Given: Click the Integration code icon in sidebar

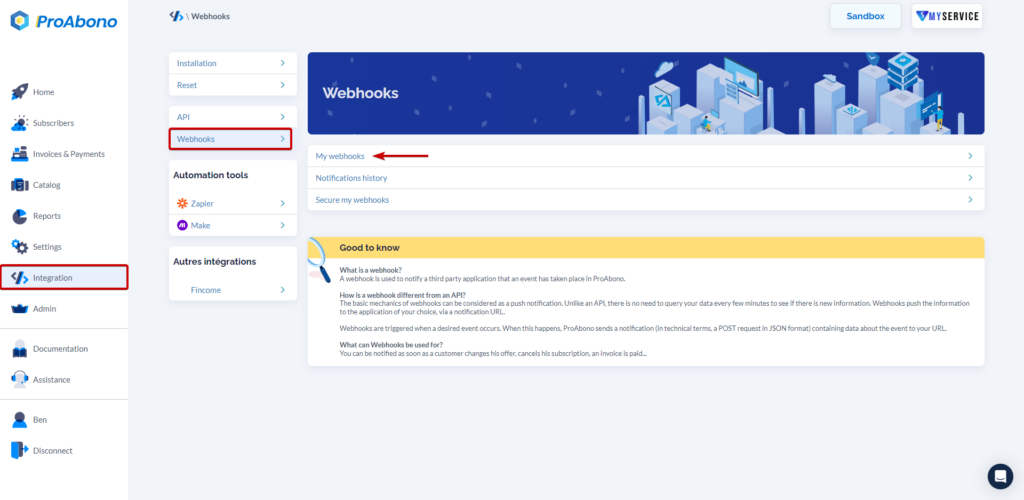Looking at the screenshot, I should pyautogui.click(x=20, y=278).
